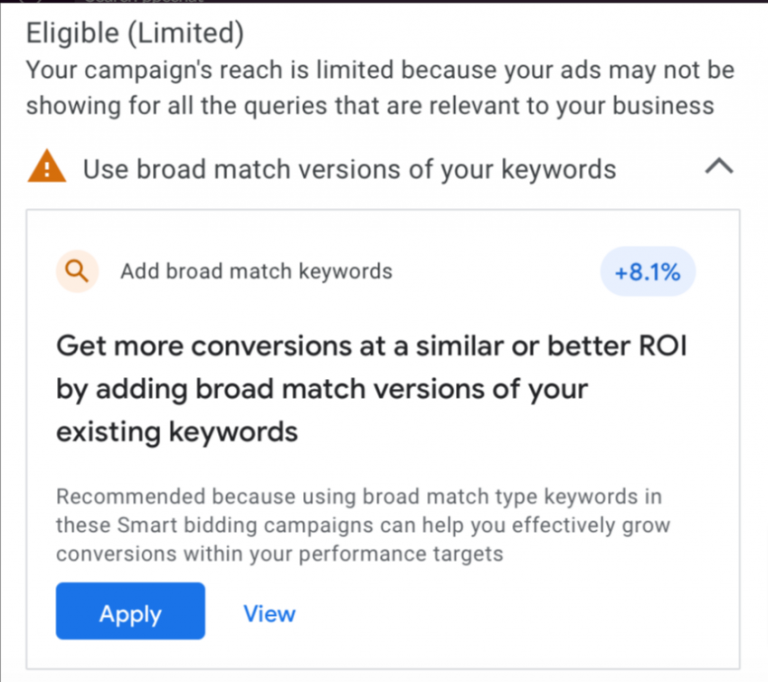Image resolution: width=768 pixels, height=682 pixels.
Task: Click the "Add broad match keywords" label
Action: coord(256,271)
